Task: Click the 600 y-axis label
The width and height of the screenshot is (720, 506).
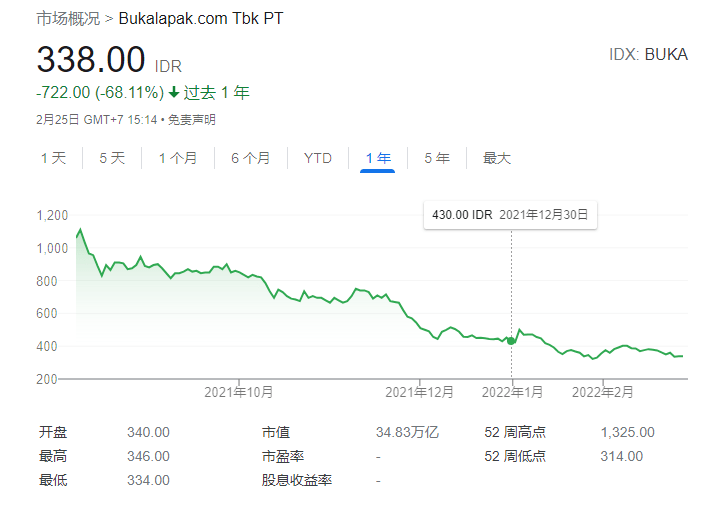Action: point(47,314)
